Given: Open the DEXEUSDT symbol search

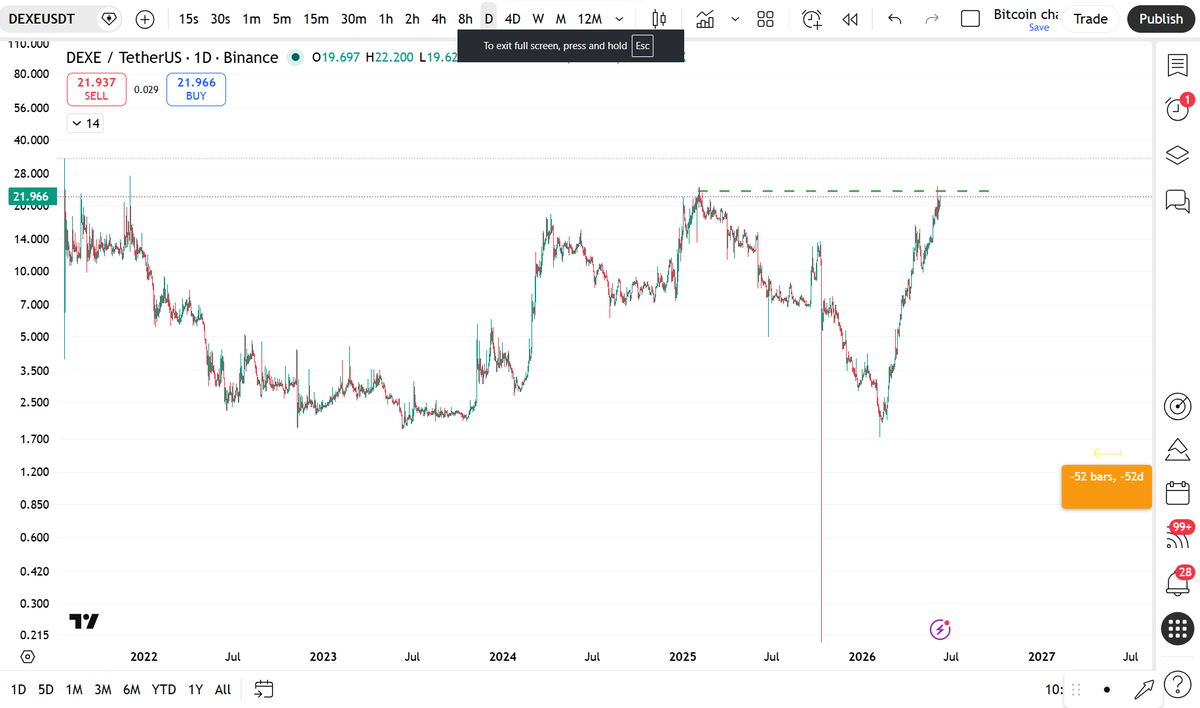Looking at the screenshot, I should [42, 19].
